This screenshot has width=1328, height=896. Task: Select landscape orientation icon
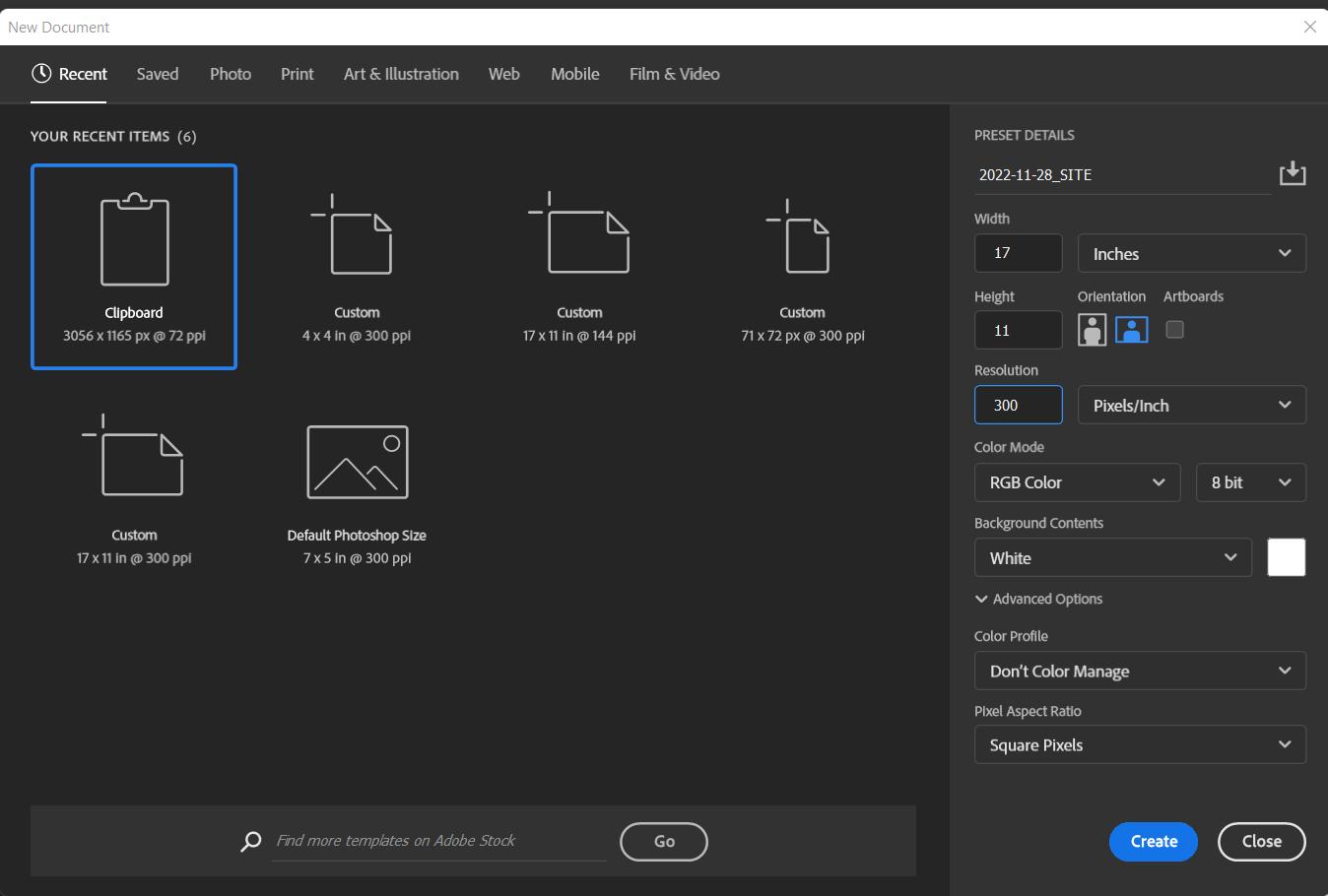tap(1131, 330)
